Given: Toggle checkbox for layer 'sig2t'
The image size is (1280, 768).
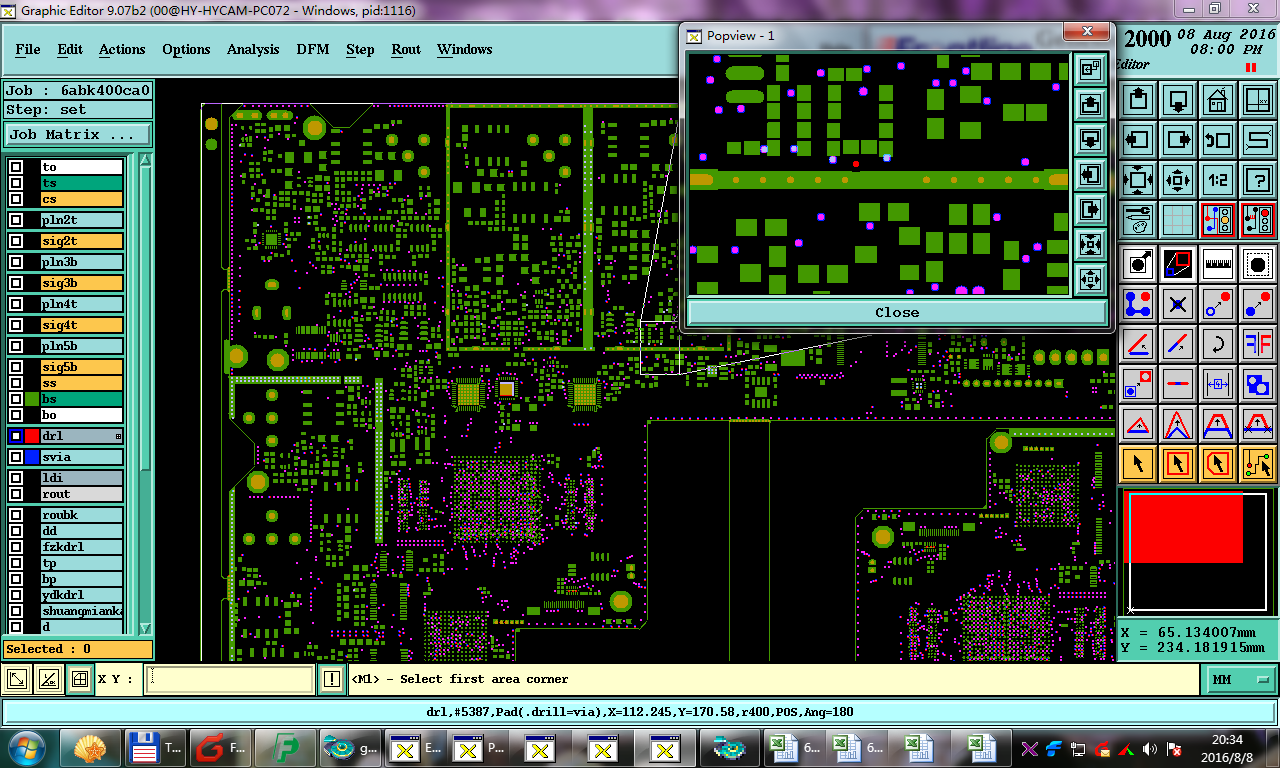Looking at the screenshot, I should point(16,242).
